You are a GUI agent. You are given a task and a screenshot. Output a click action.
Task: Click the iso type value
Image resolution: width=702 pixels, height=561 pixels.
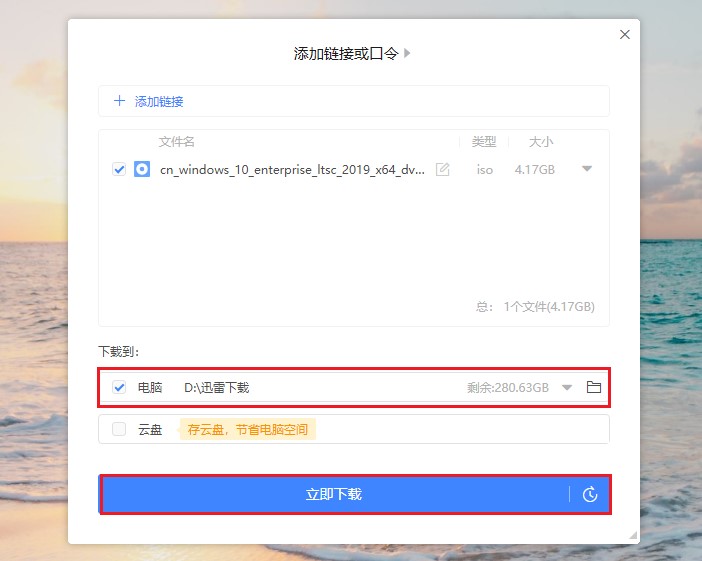[484, 170]
